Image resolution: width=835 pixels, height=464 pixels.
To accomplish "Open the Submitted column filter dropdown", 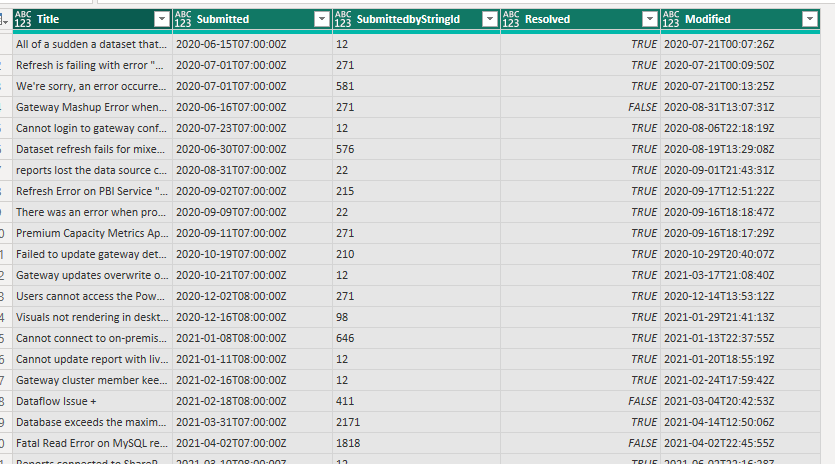I will point(322,20).
